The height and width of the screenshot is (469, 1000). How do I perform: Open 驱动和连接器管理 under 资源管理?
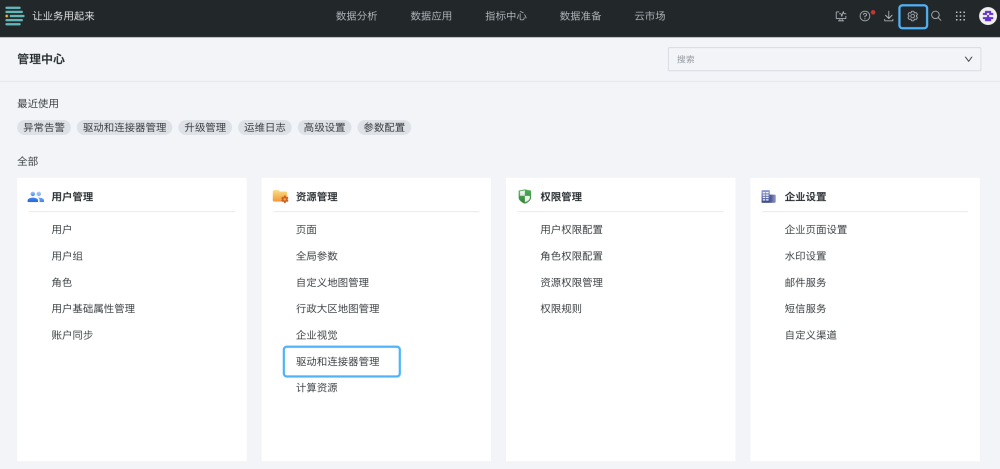click(342, 362)
